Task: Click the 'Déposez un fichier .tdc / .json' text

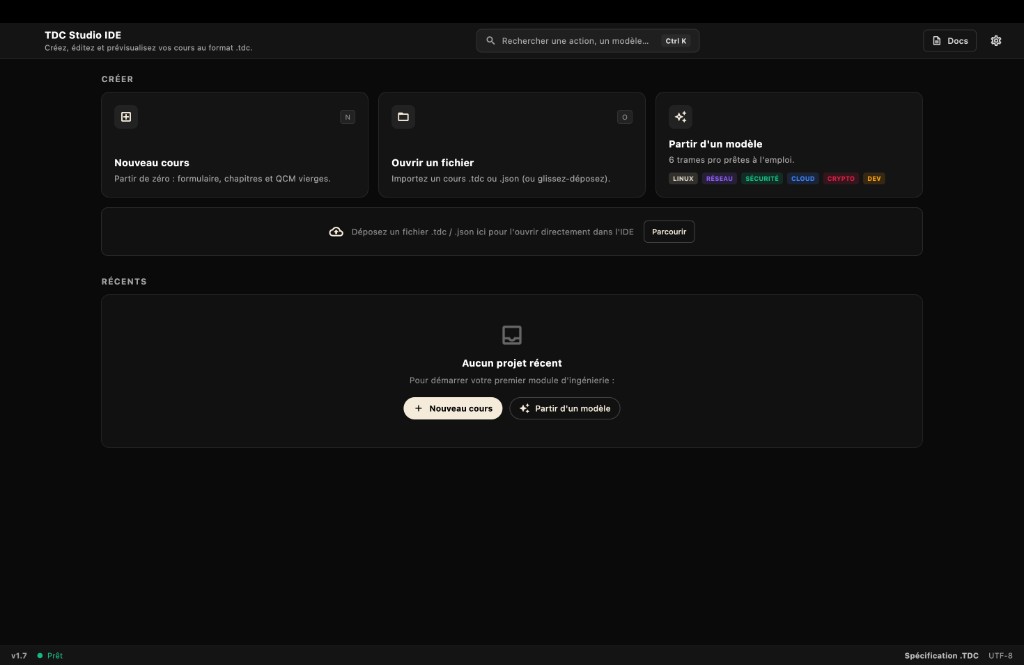Action: click(492, 232)
